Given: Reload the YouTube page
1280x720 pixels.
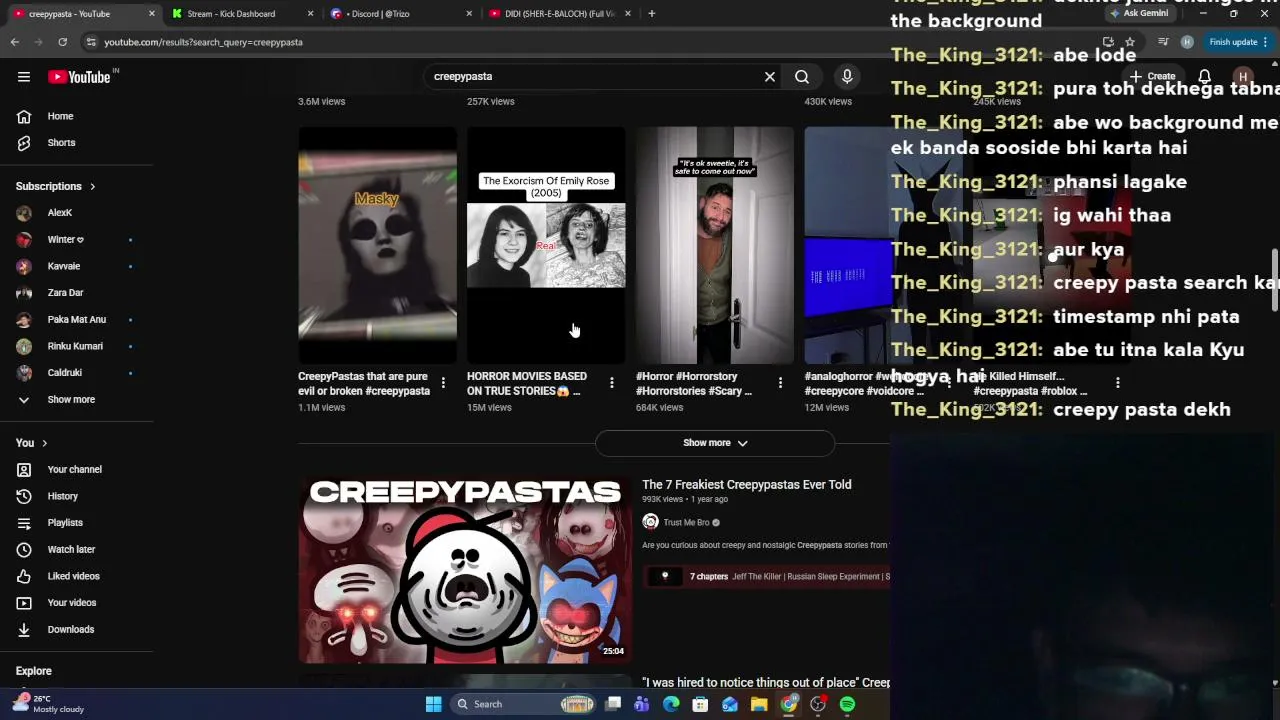Looking at the screenshot, I should 63,42.
